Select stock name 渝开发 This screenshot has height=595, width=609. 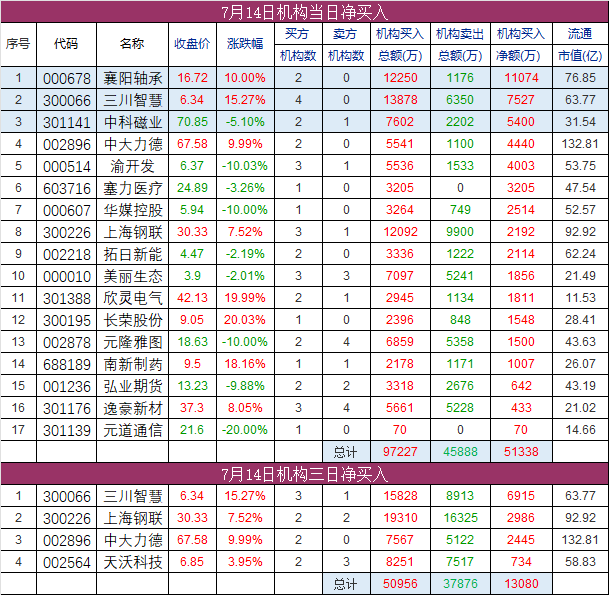tap(132, 166)
